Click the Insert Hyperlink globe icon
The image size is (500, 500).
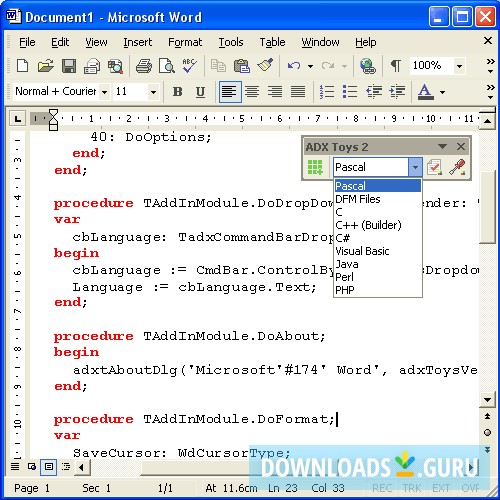(368, 66)
